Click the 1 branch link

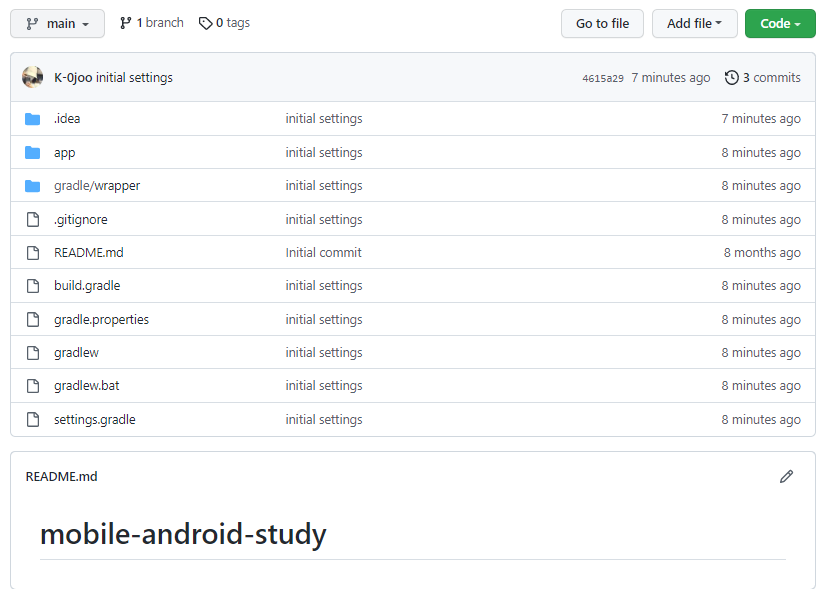[x=152, y=23]
